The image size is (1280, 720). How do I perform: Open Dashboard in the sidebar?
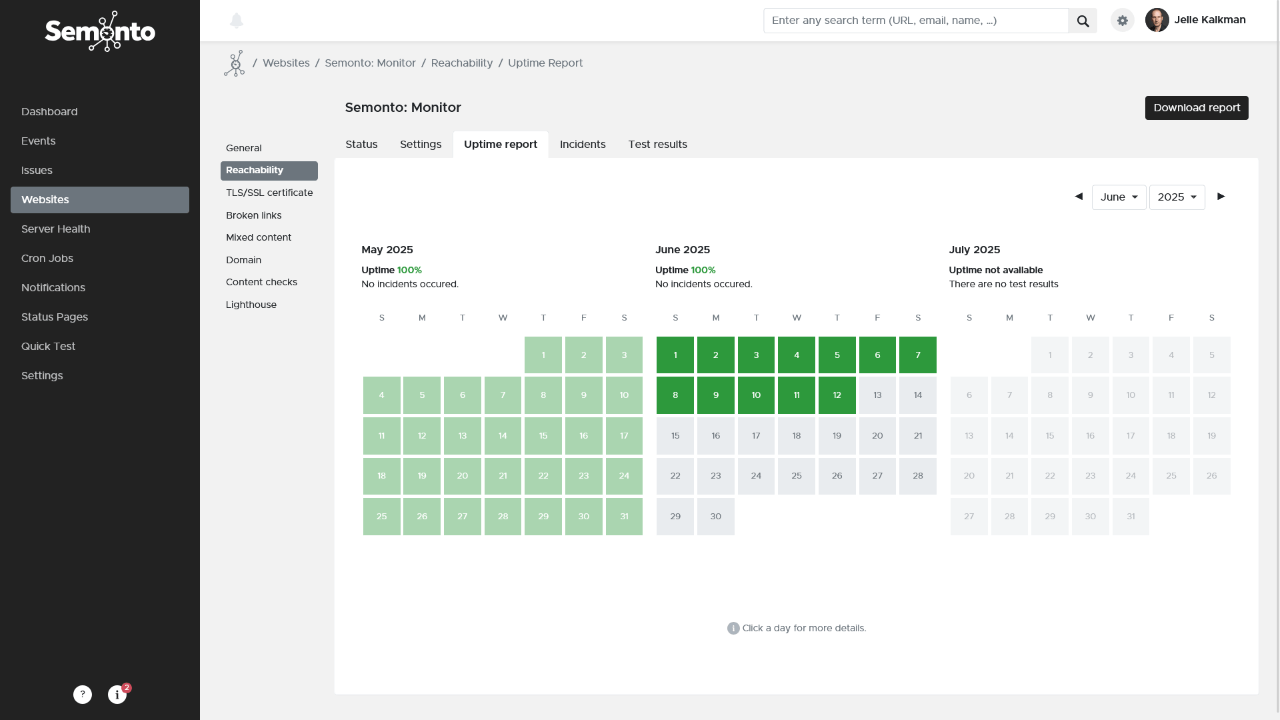pos(100,112)
